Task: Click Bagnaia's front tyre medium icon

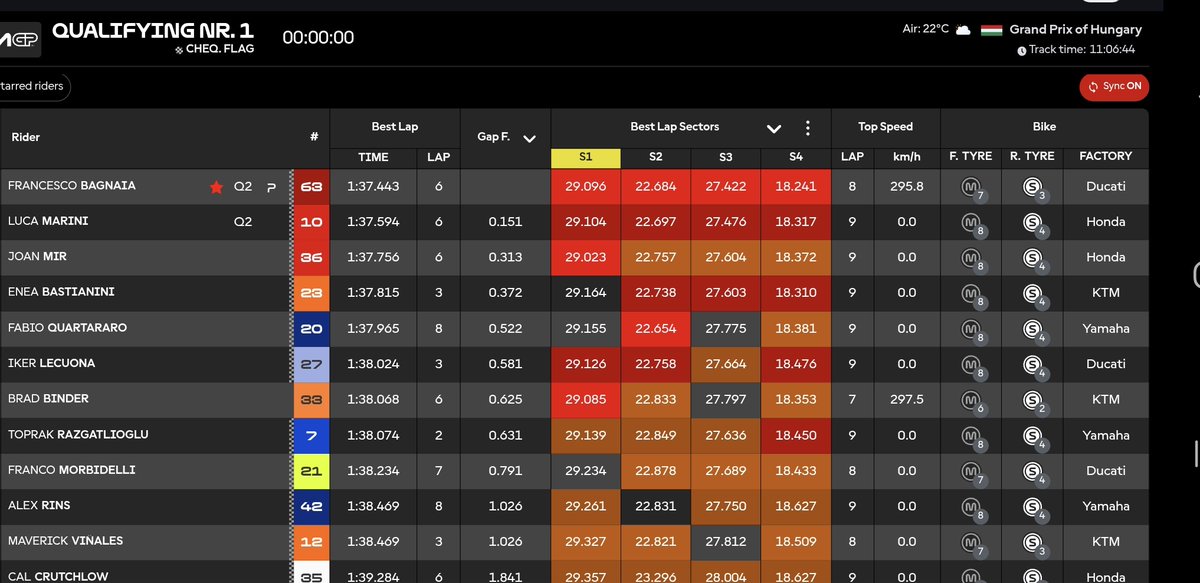Action: [x=972, y=188]
